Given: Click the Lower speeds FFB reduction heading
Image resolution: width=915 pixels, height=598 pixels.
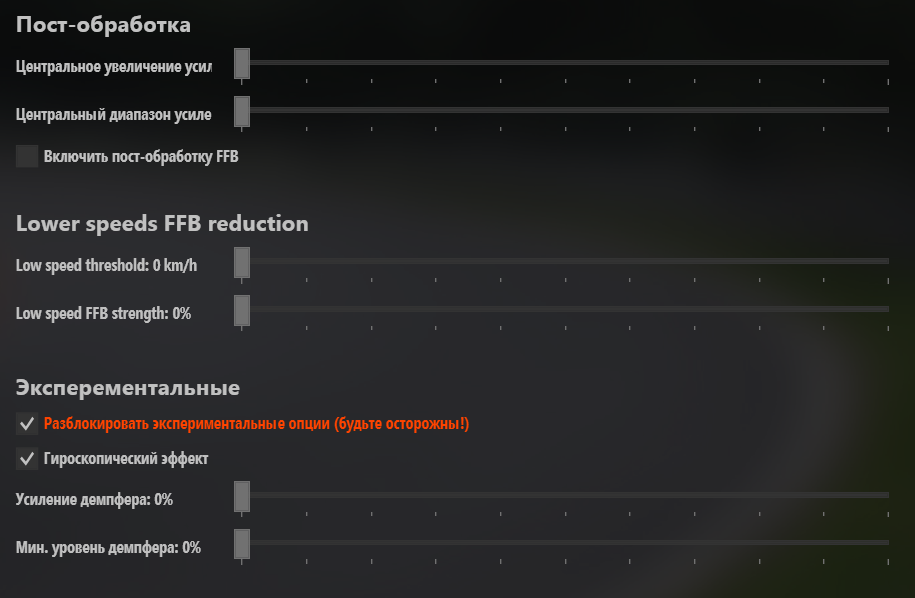Looking at the screenshot, I should point(162,224).
